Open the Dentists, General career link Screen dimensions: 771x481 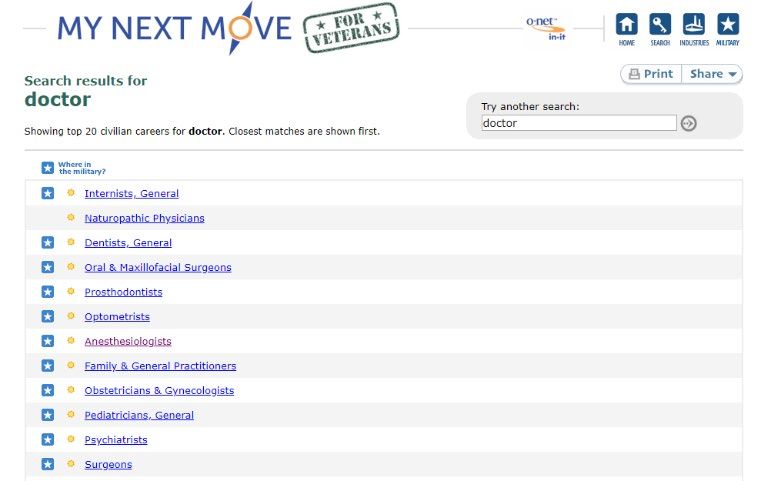click(x=128, y=242)
